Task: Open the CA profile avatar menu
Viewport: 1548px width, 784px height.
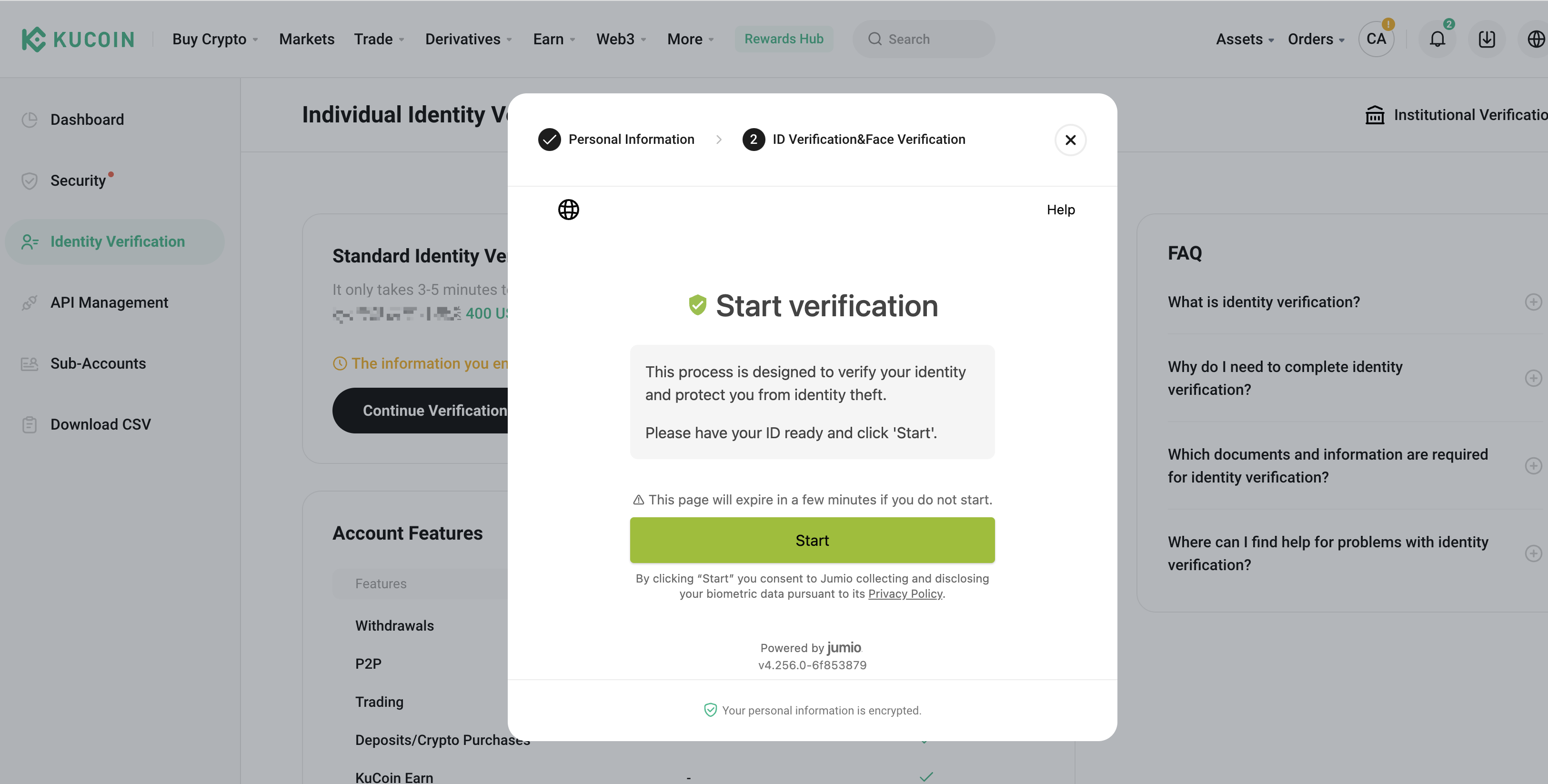Action: pos(1376,39)
